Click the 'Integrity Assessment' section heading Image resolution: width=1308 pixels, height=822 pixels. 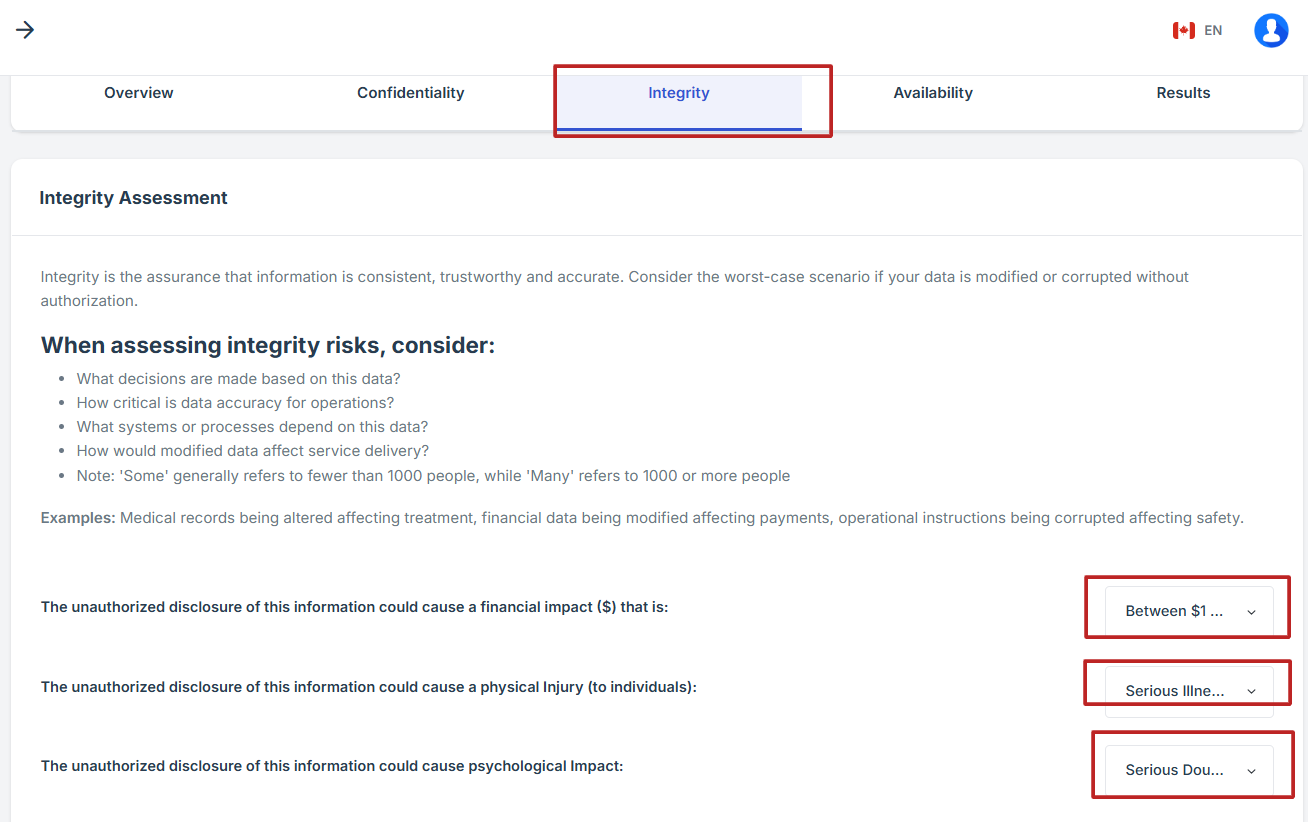(x=133, y=198)
